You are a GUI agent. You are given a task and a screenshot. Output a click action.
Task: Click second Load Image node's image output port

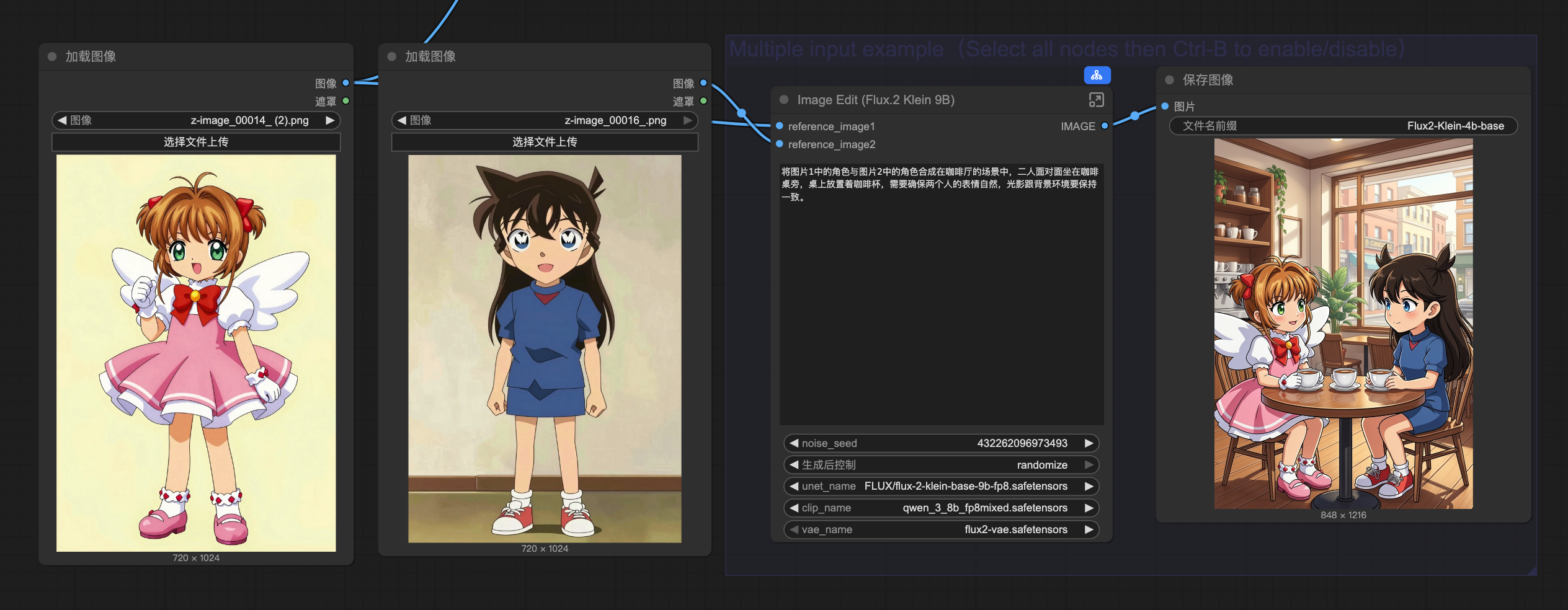click(703, 82)
